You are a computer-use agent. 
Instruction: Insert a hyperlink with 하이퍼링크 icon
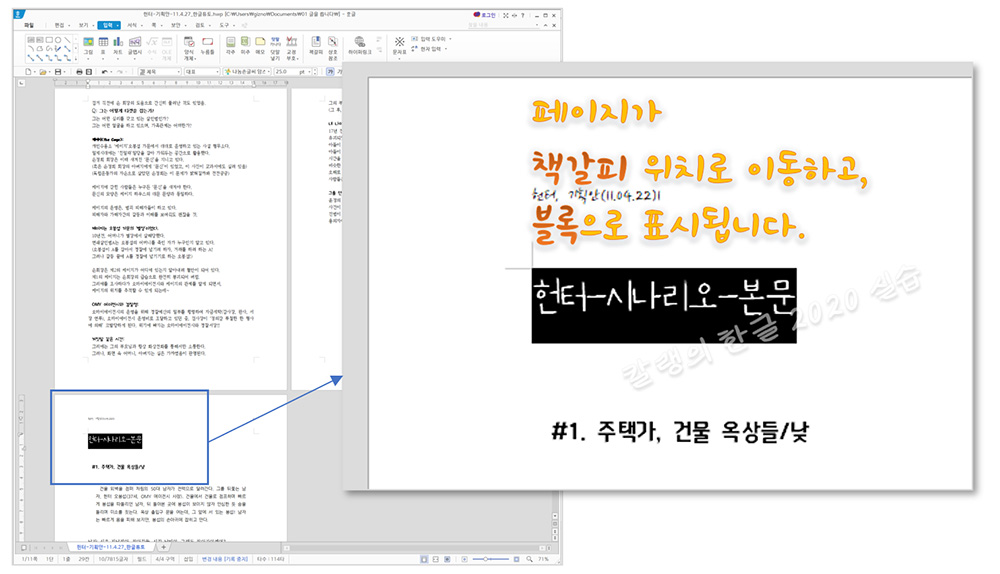[x=360, y=46]
